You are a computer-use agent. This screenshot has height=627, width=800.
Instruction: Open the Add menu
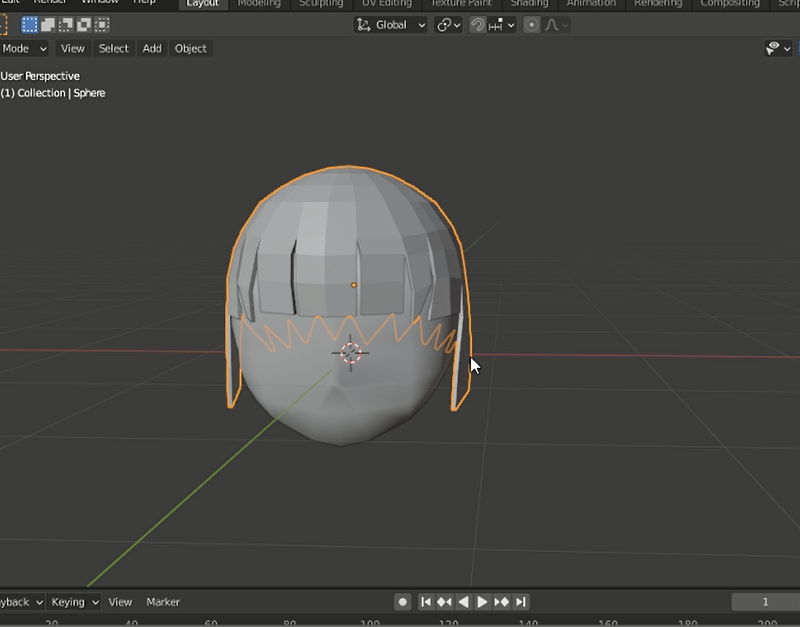(x=152, y=48)
